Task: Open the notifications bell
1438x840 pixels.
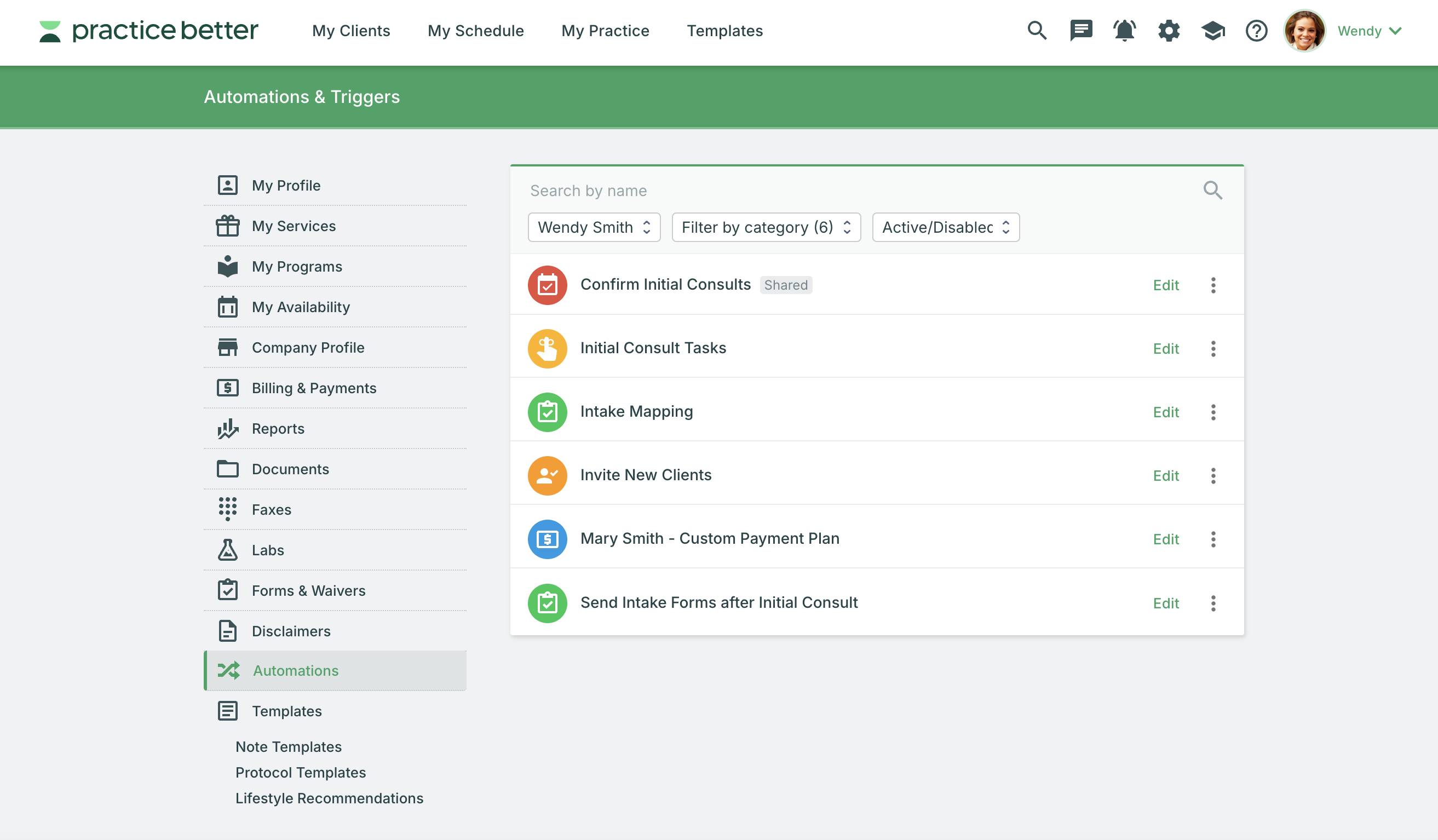Action: tap(1124, 31)
